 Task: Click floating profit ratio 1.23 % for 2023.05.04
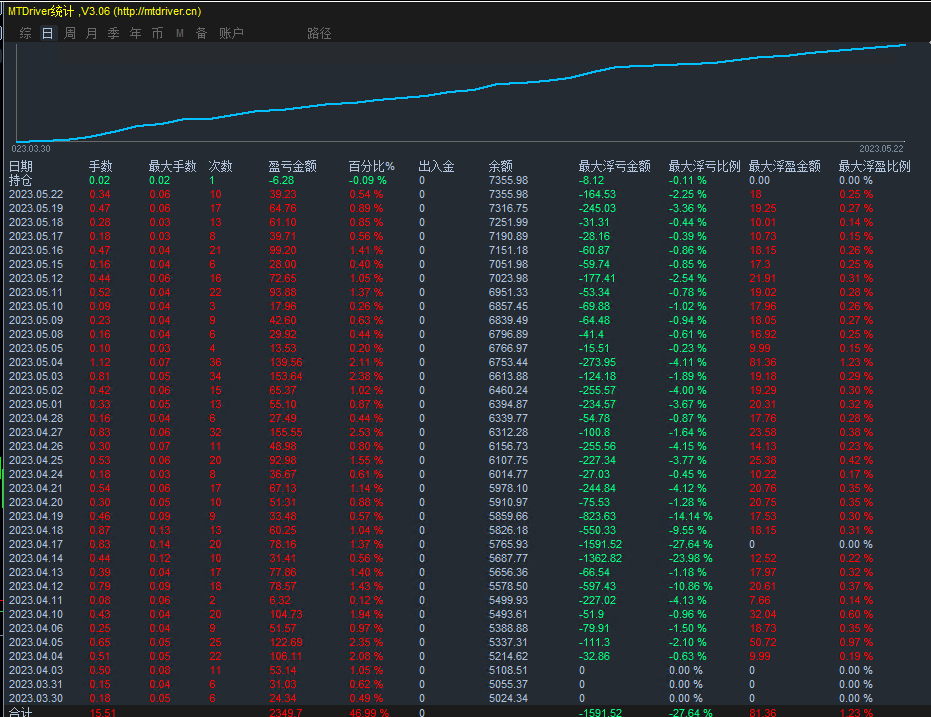coord(856,362)
